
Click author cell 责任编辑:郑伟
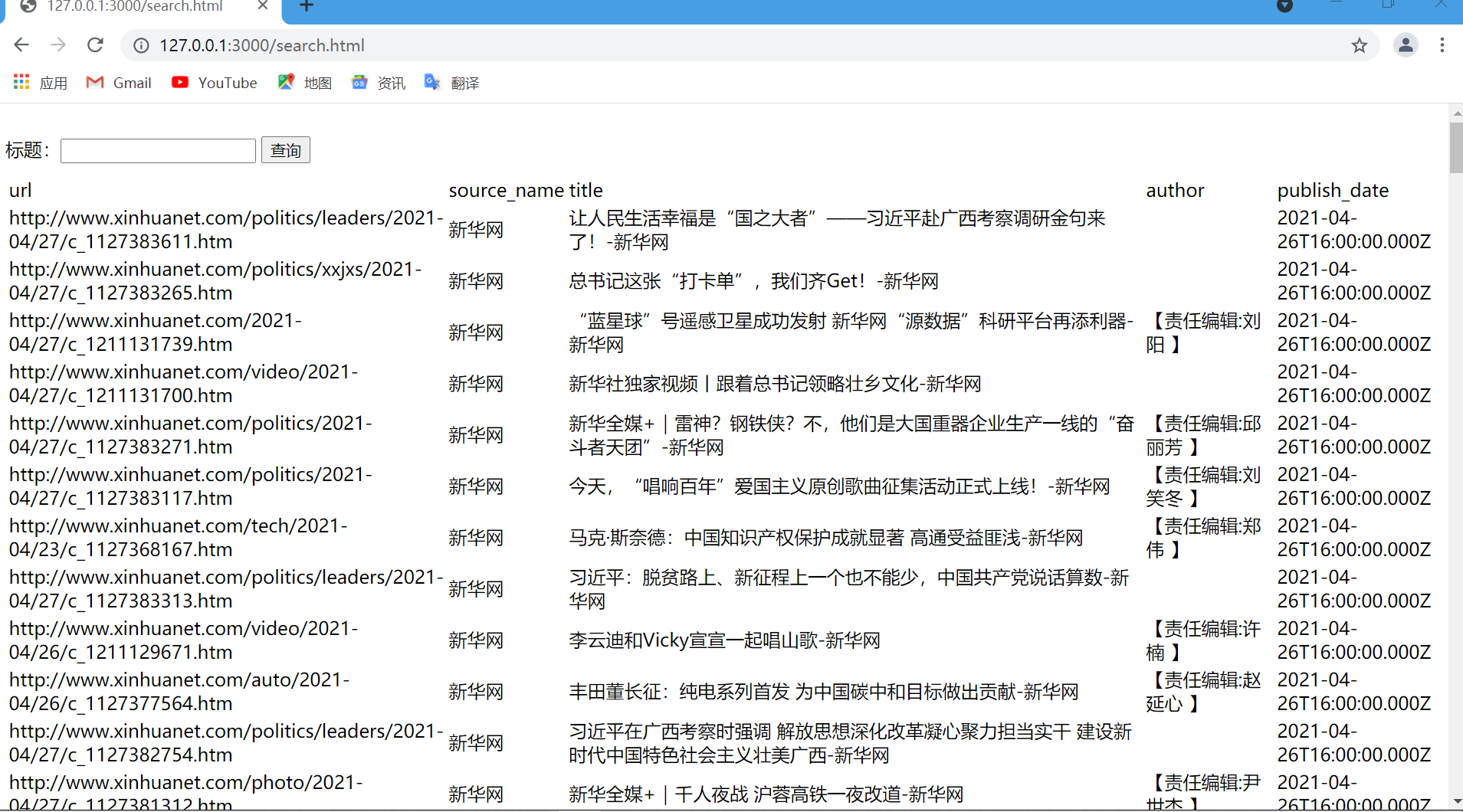click(x=1203, y=538)
